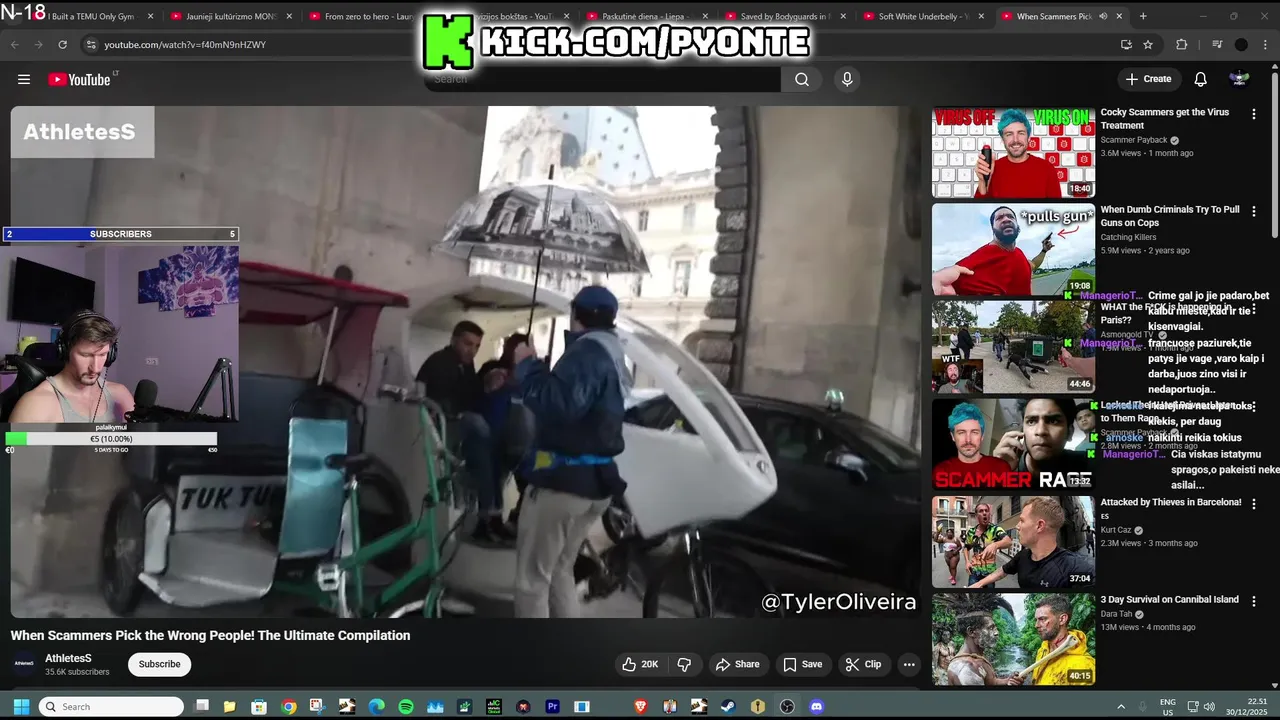
Task: Open options for Dumb Criminals video
Action: pos(1253,211)
